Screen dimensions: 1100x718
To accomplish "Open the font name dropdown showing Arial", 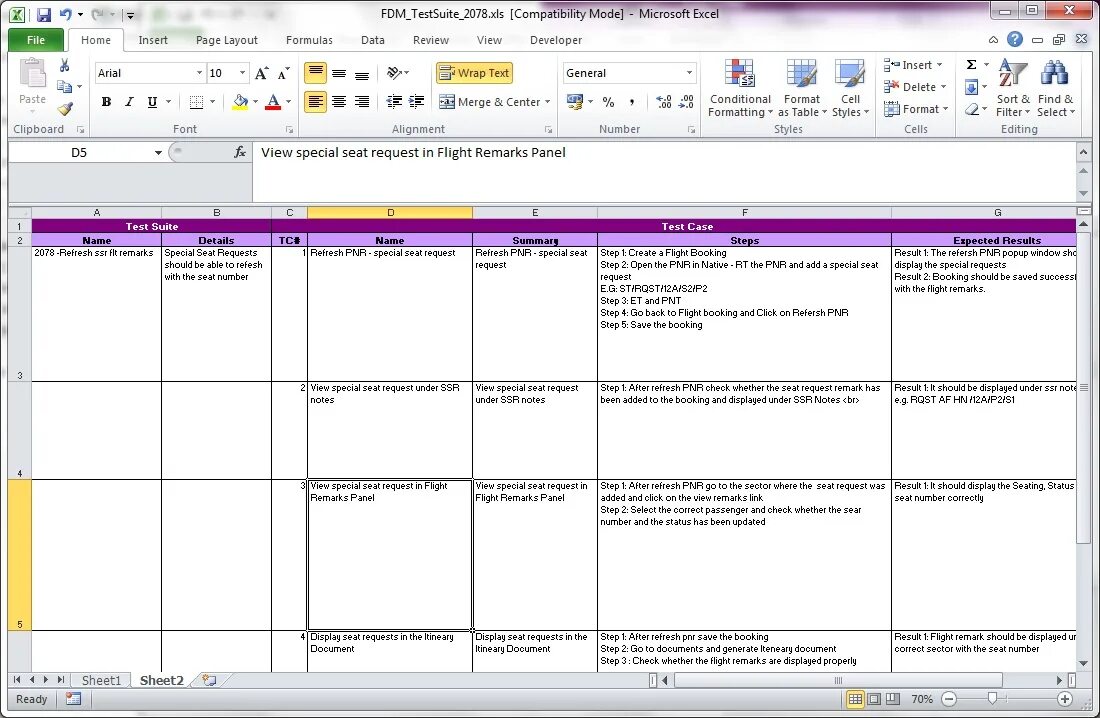I will point(199,73).
